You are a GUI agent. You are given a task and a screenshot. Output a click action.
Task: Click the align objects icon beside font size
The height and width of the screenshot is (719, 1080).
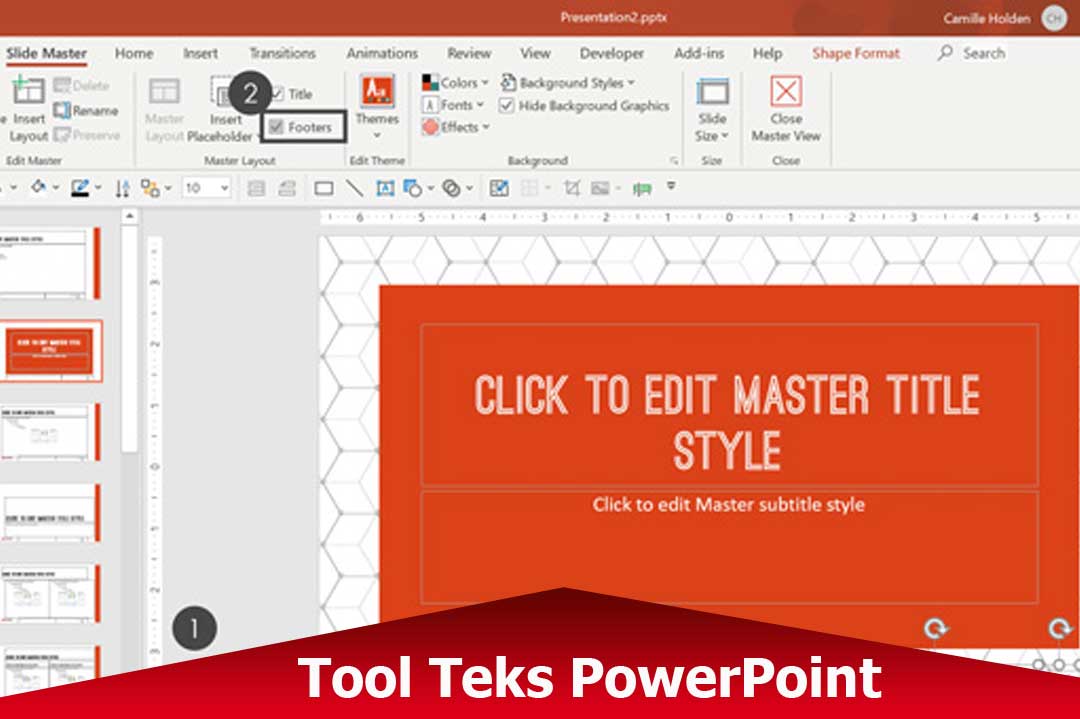click(x=256, y=188)
